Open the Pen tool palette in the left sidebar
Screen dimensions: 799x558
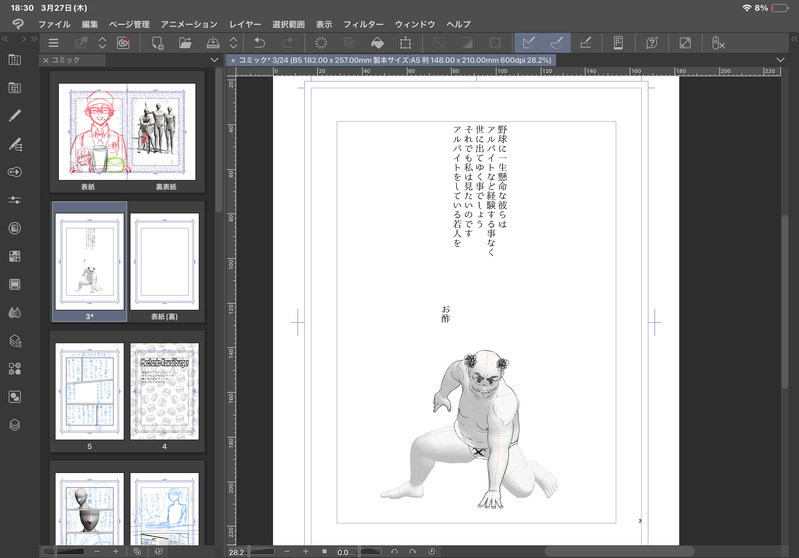[x=15, y=116]
